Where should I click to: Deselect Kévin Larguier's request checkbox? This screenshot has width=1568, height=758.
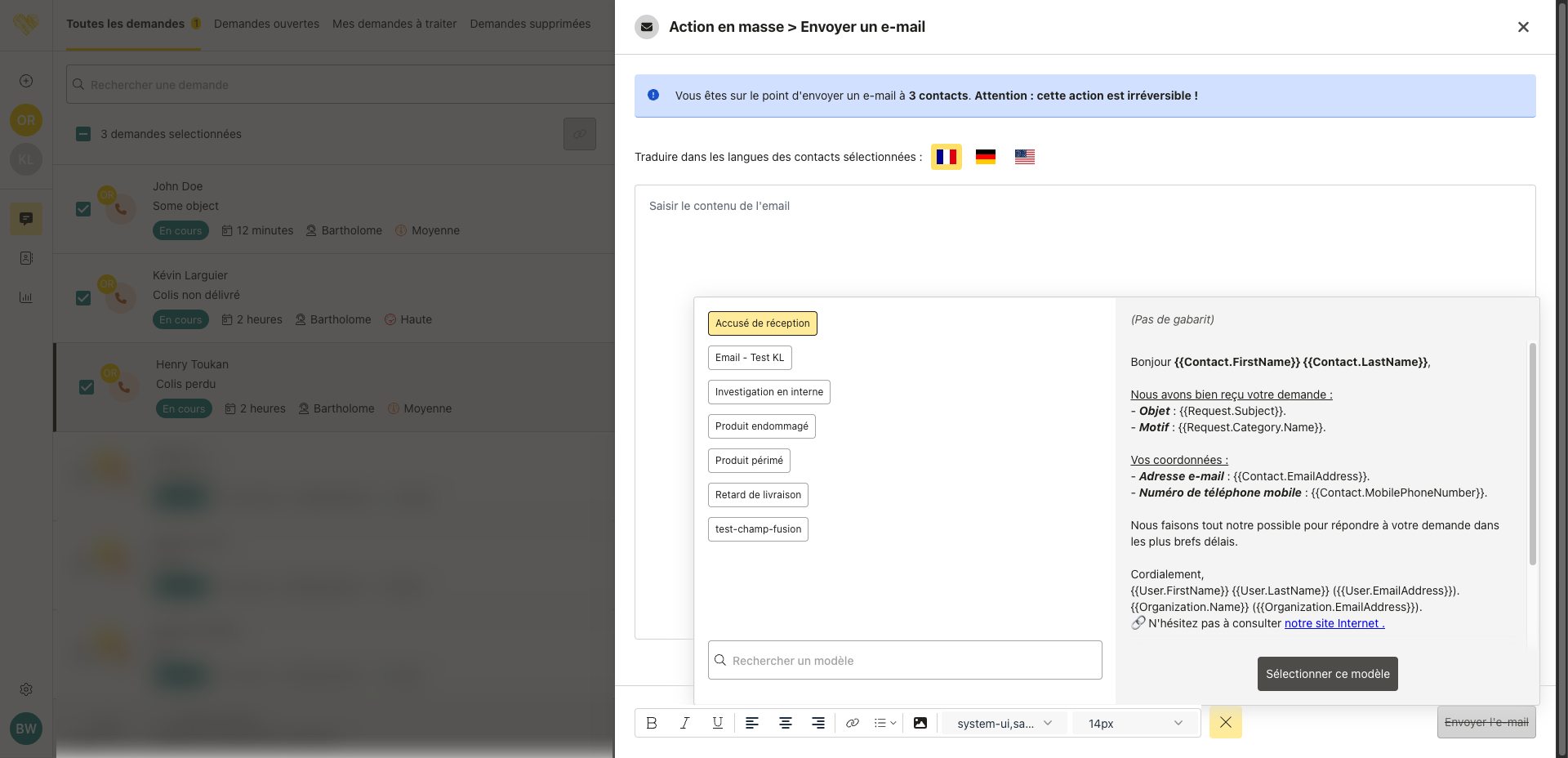(x=83, y=298)
